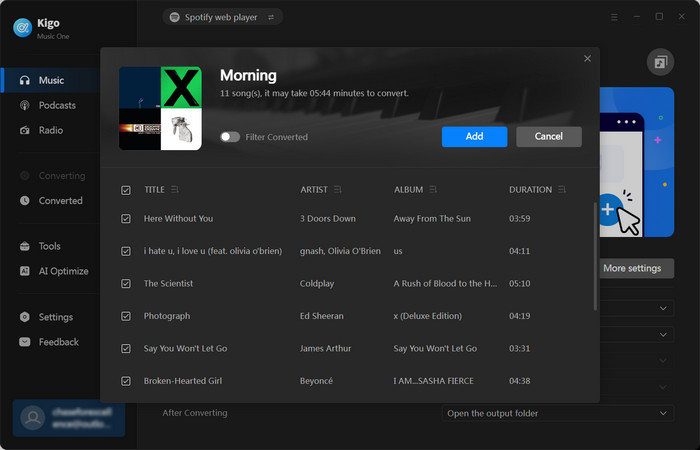Open the music library round button
Viewport: 700px width, 450px height.
tap(660, 62)
